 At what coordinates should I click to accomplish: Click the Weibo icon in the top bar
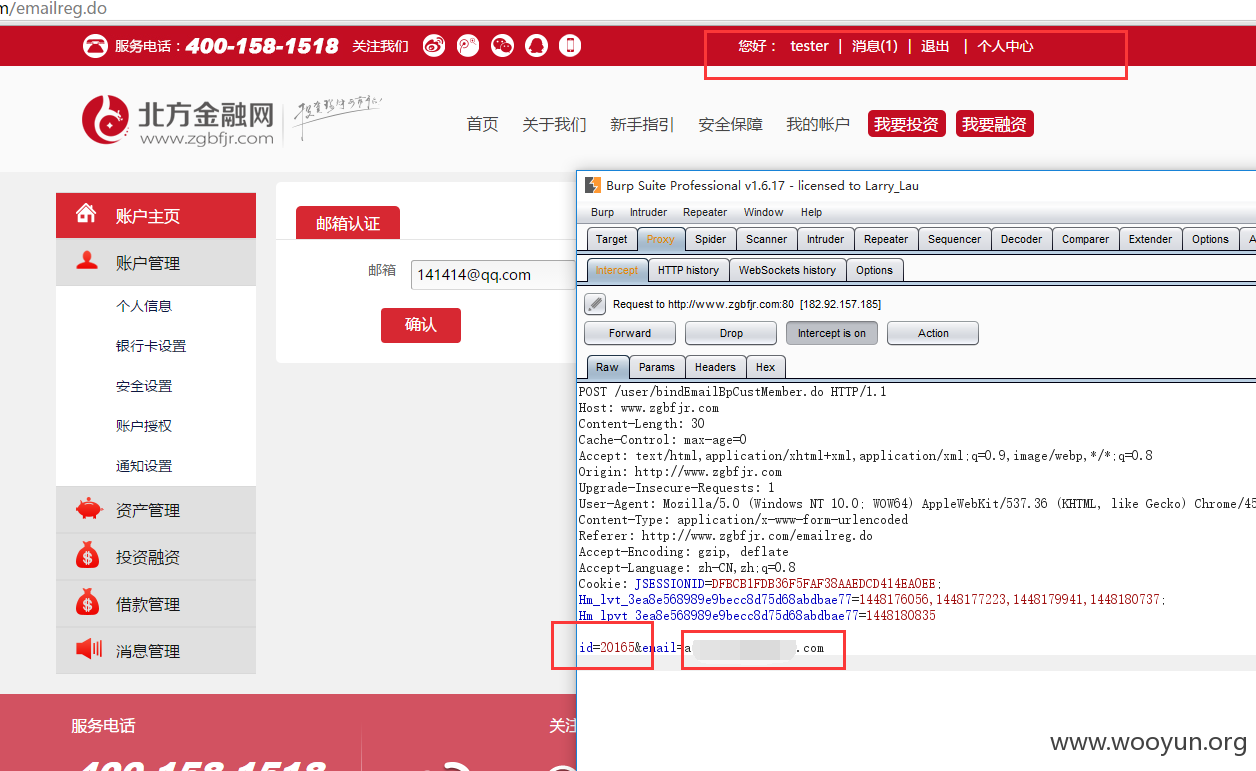click(434, 46)
